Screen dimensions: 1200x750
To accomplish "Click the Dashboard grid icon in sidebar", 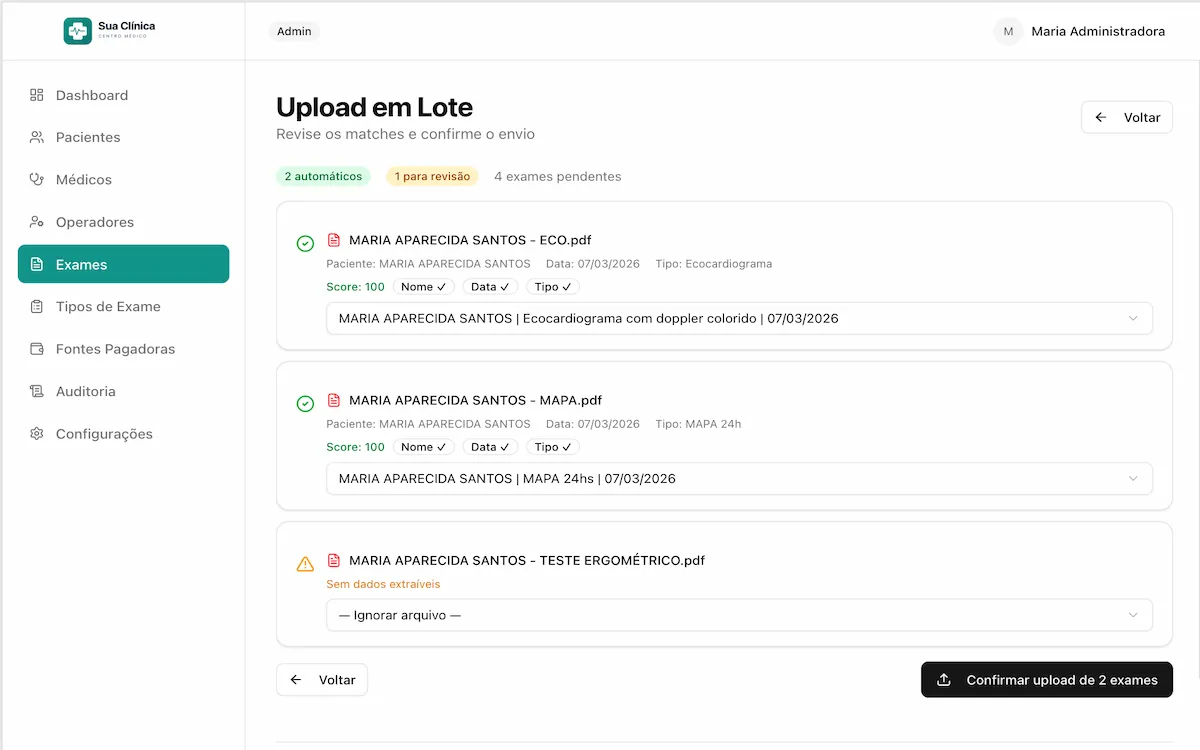I will point(37,95).
